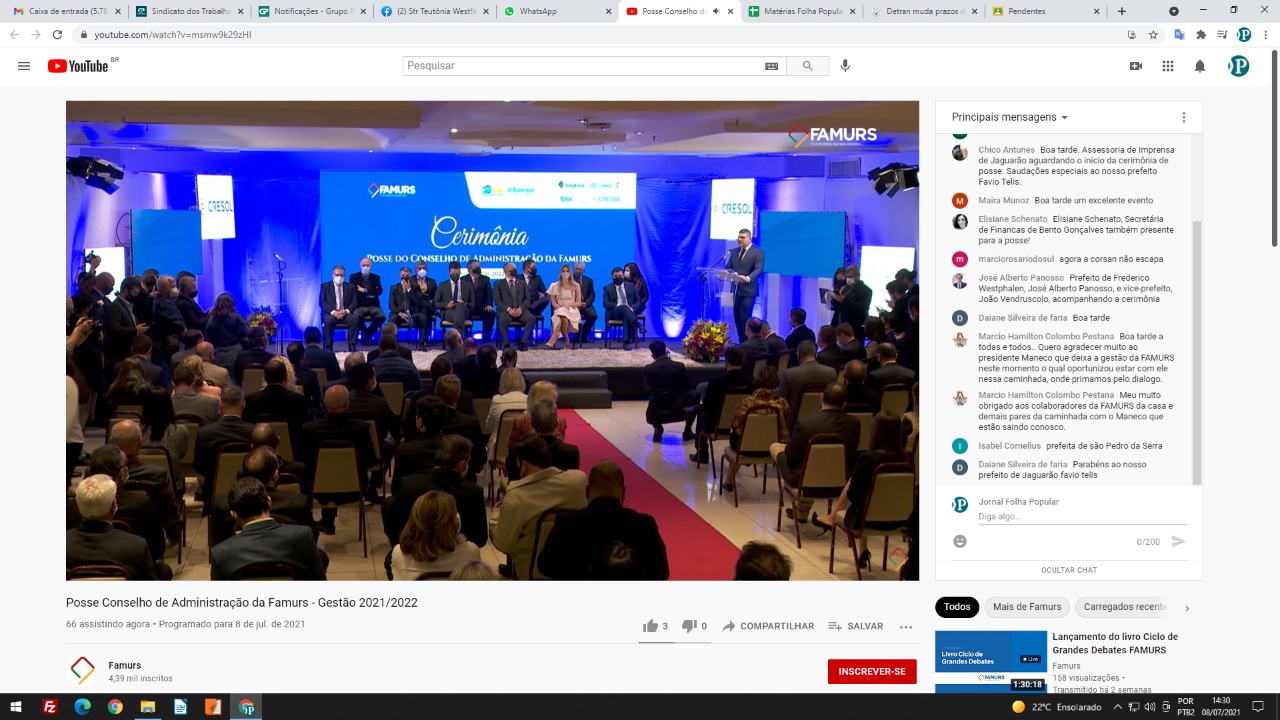1280x720 pixels.
Task: Open more actions ellipsis below video
Action: (x=906, y=627)
